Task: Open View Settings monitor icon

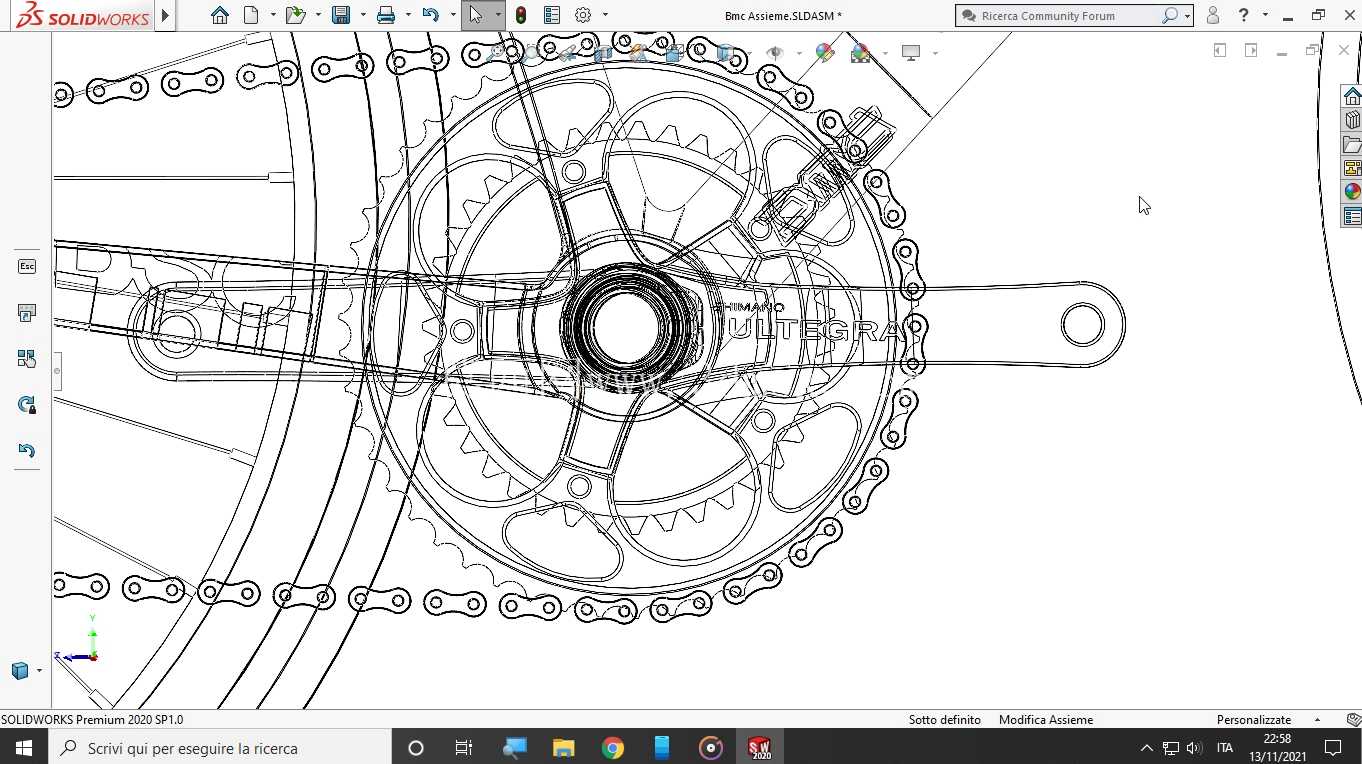Action: point(911,53)
